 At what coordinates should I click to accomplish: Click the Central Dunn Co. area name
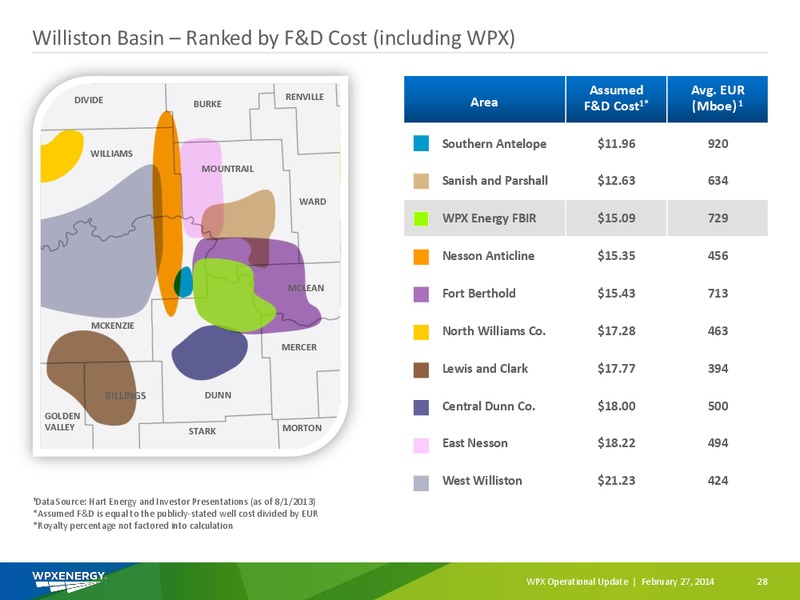pos(488,406)
